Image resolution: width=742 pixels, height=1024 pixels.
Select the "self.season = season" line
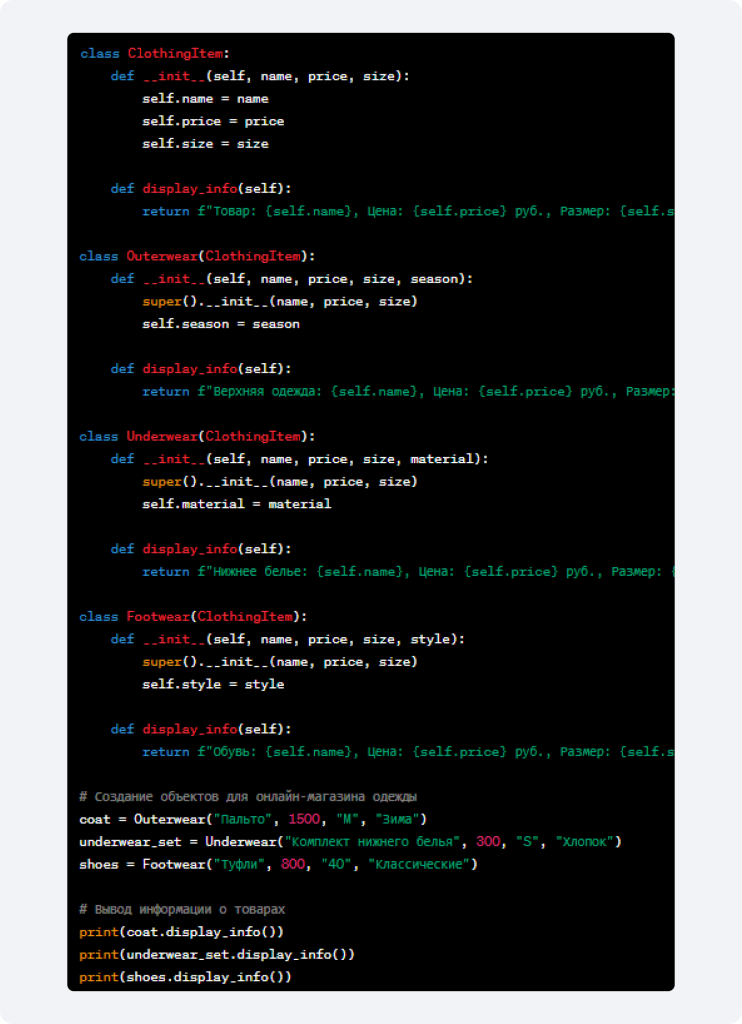point(221,324)
